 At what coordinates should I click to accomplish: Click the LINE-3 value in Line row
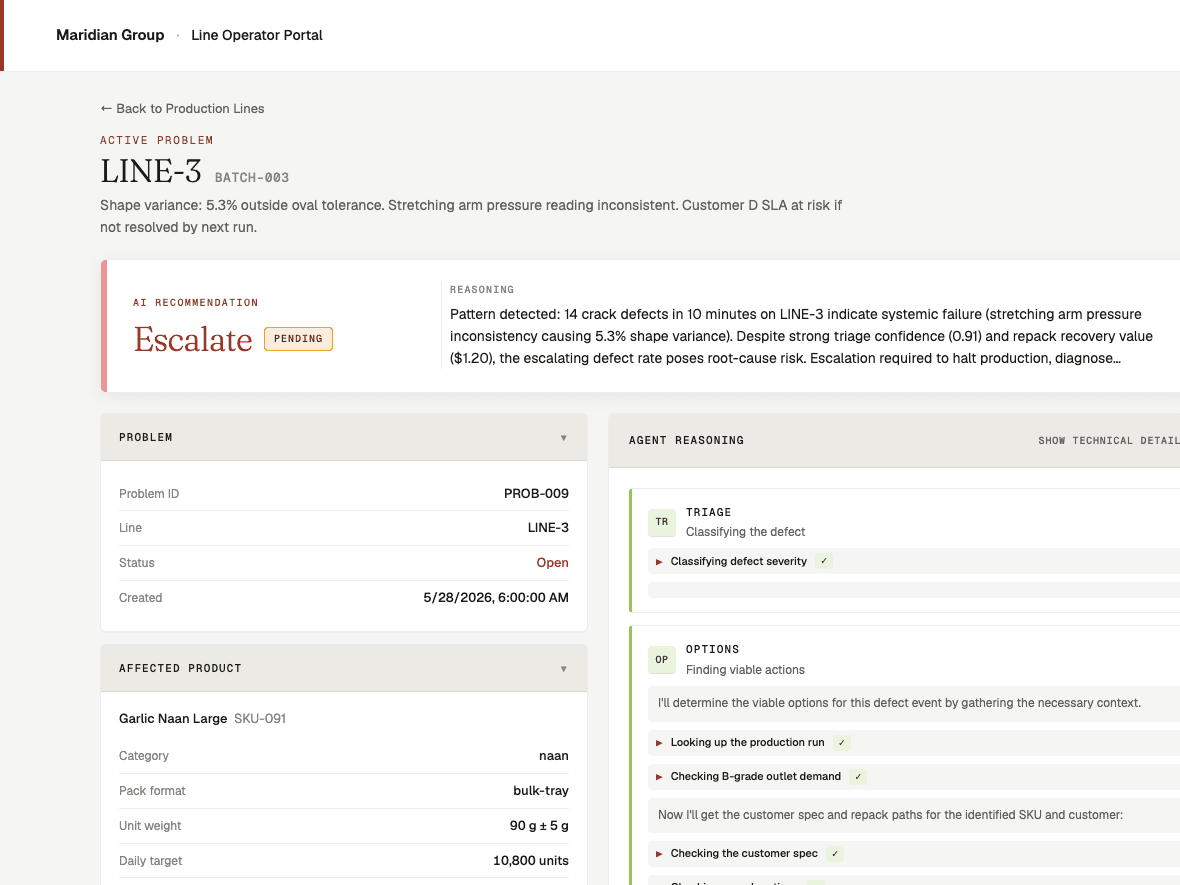point(548,528)
